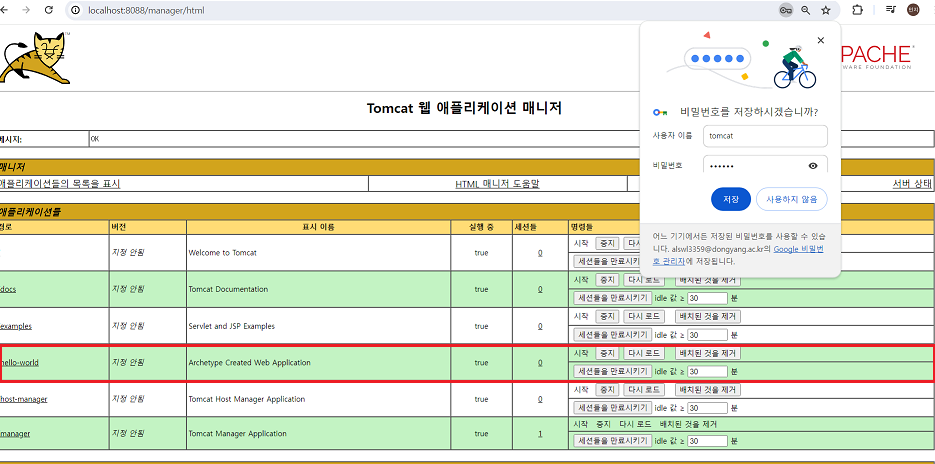Viewport: 935px width, 464px height.
Task: Open the host-manager application path link
Action: click(x=24, y=399)
